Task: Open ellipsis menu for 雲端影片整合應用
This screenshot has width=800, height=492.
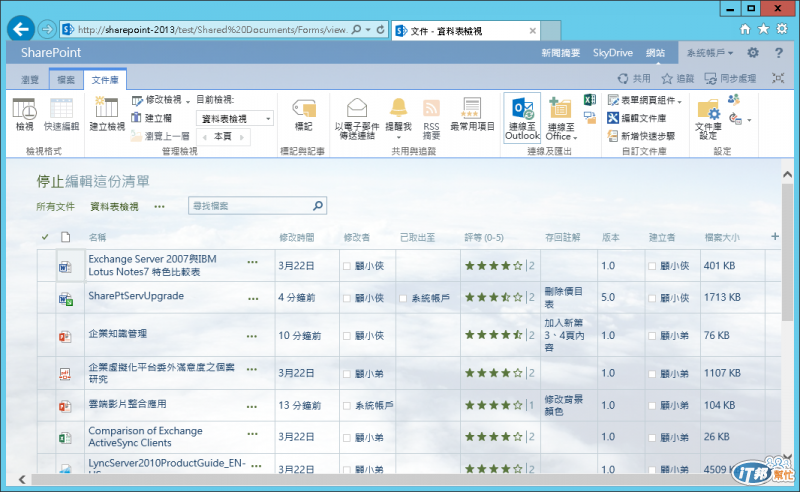Action: coord(252,407)
